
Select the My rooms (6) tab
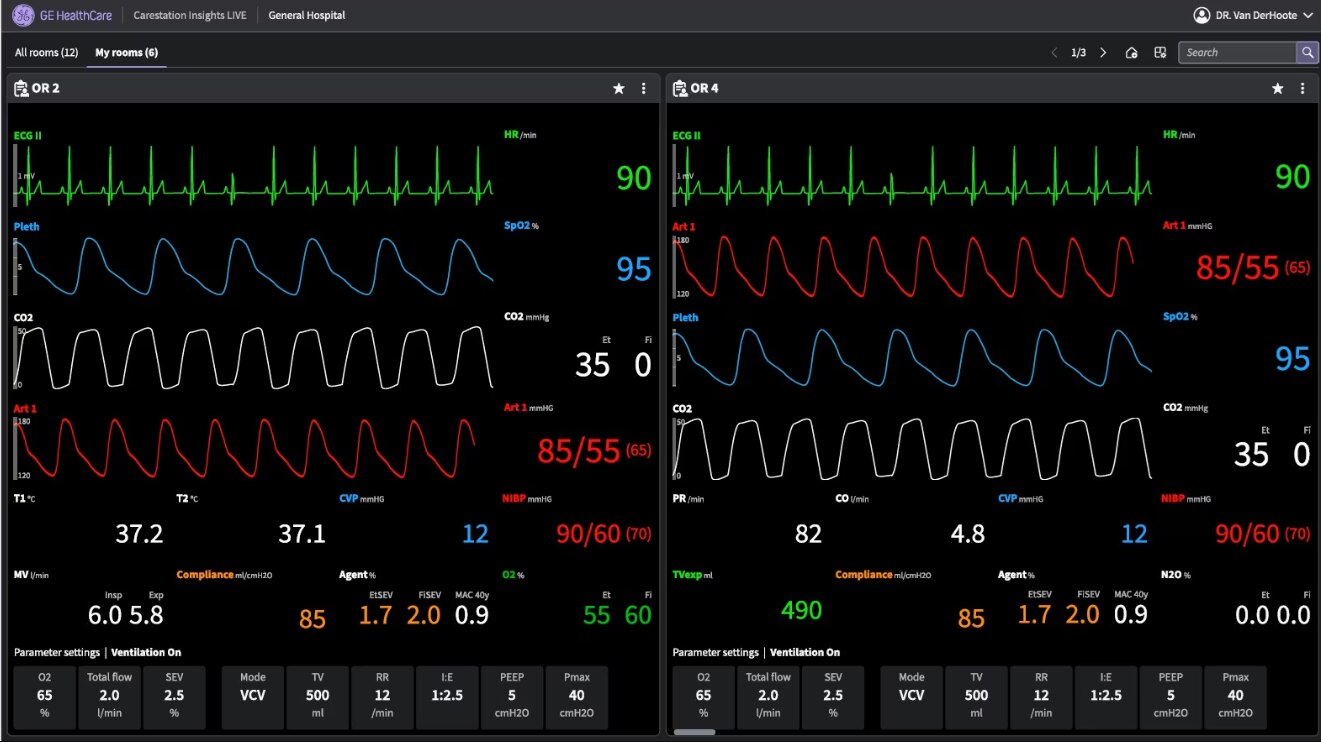126,52
